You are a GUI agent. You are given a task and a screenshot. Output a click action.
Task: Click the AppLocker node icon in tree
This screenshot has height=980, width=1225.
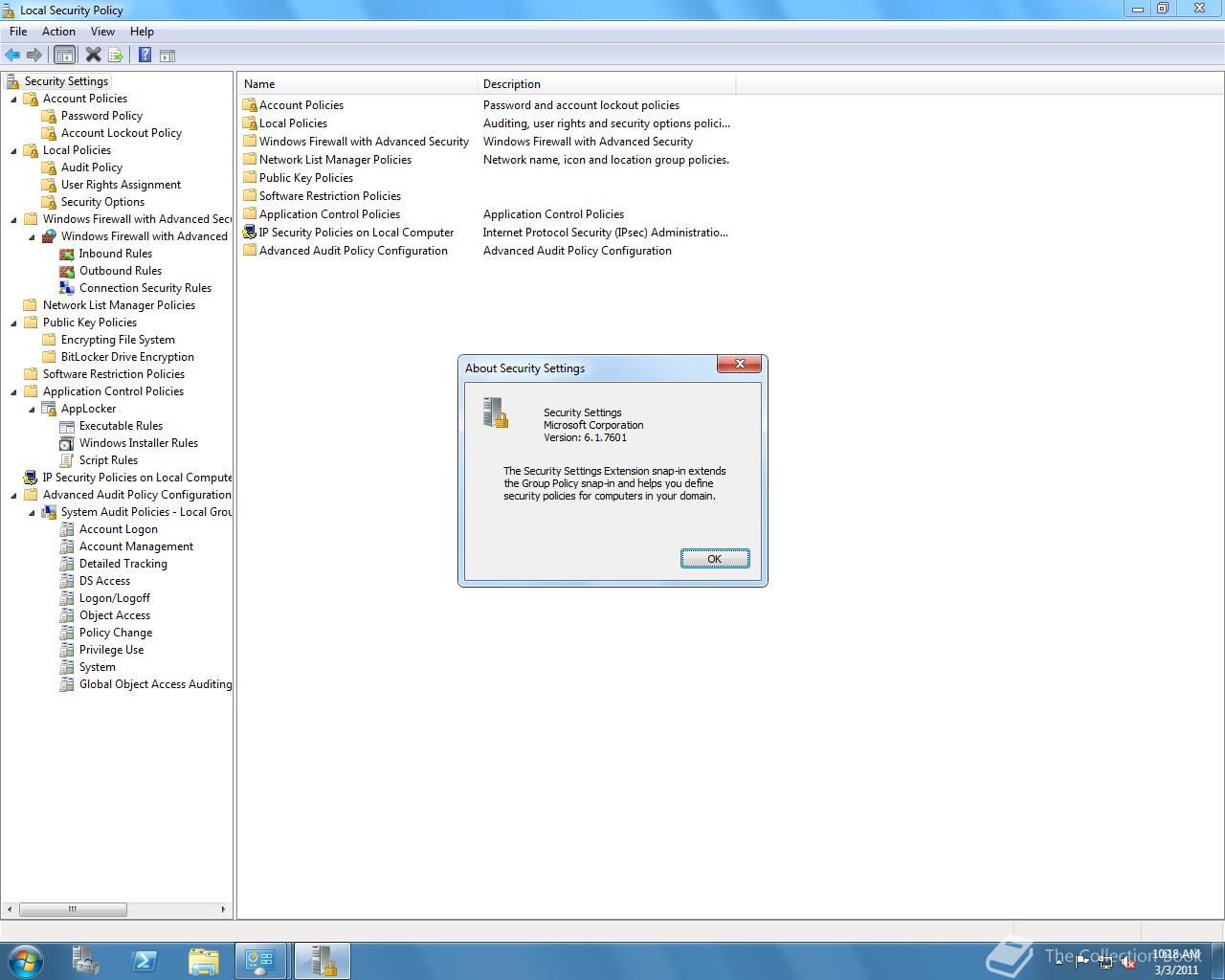pos(49,409)
